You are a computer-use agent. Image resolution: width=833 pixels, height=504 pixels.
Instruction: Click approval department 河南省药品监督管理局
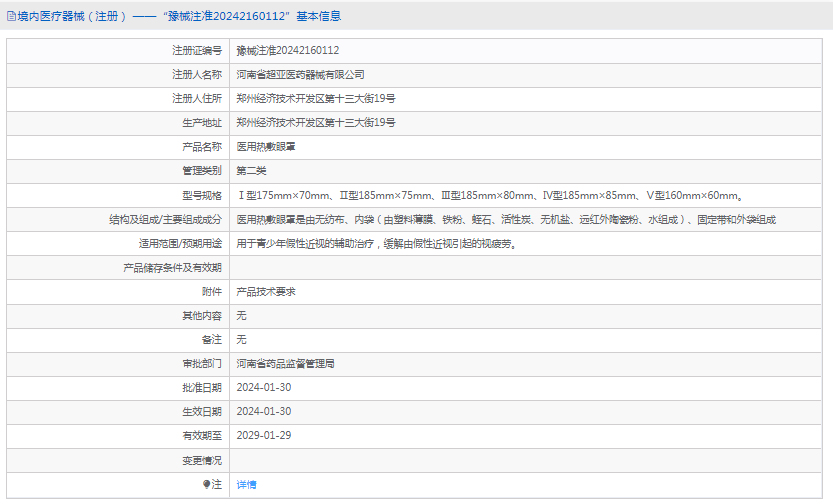click(x=285, y=364)
